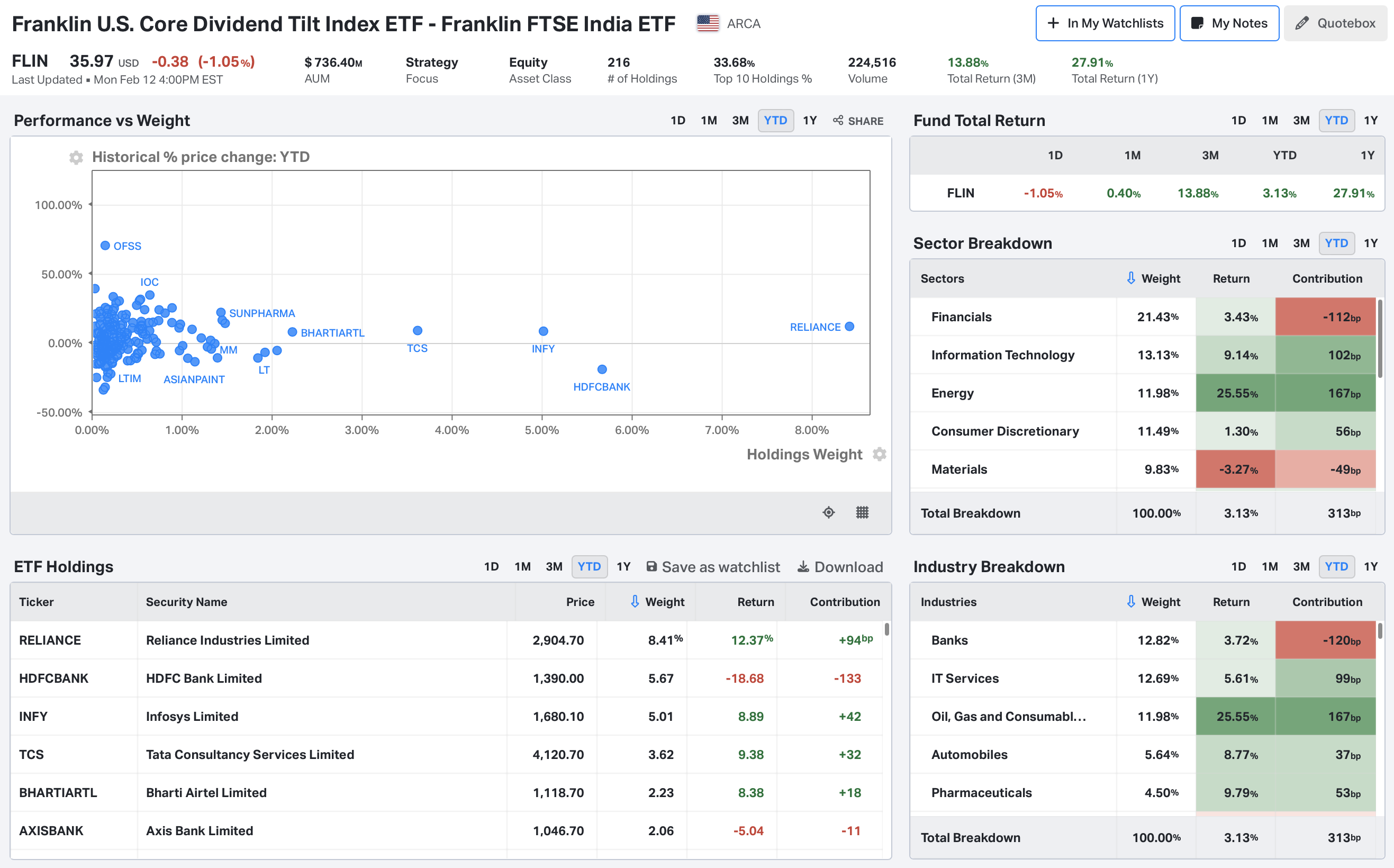Open the Holdings Weight axis settings gear
1394x868 pixels.
point(879,454)
